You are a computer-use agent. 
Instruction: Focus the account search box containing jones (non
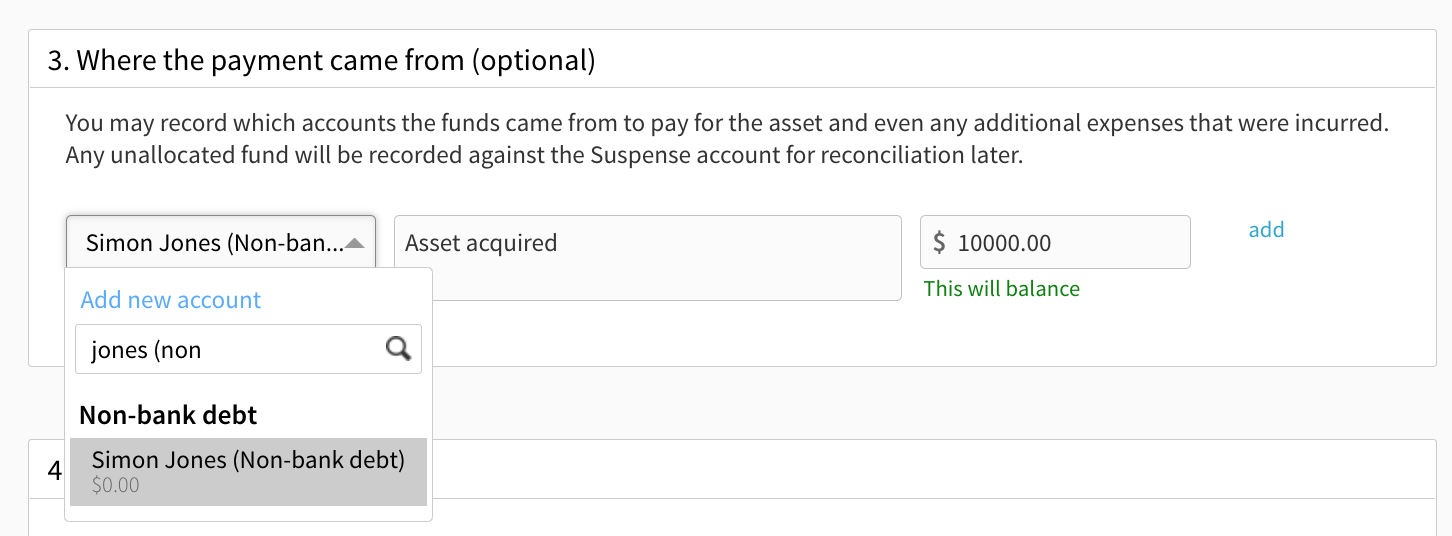tap(248, 349)
